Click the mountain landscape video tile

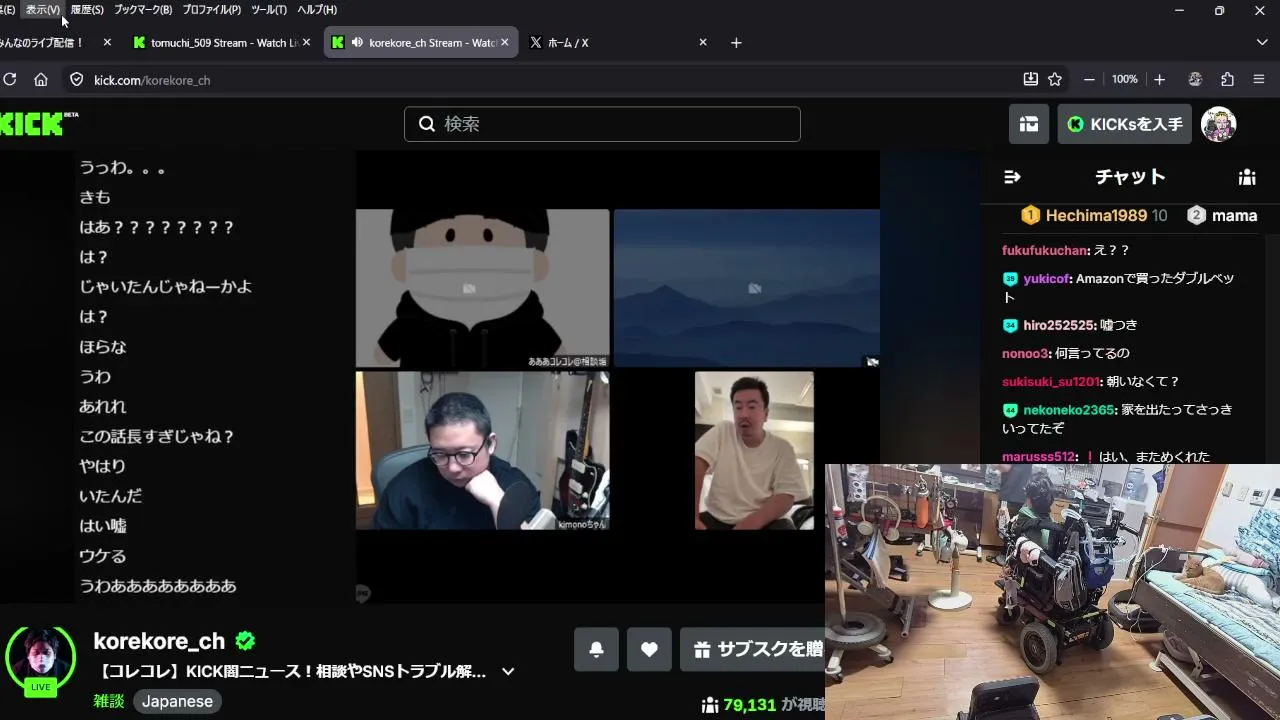coord(747,288)
